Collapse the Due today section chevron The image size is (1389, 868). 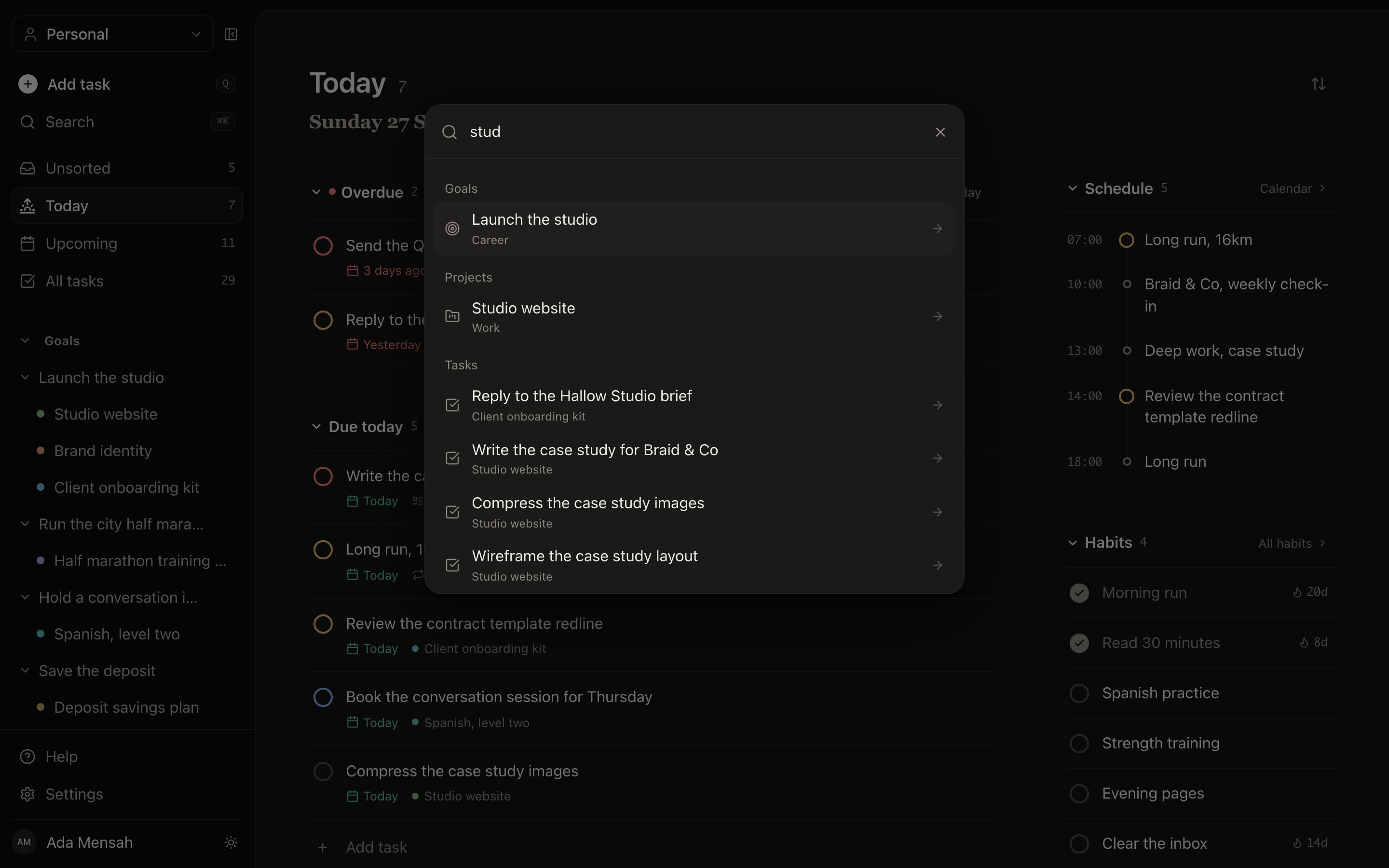tap(316, 426)
